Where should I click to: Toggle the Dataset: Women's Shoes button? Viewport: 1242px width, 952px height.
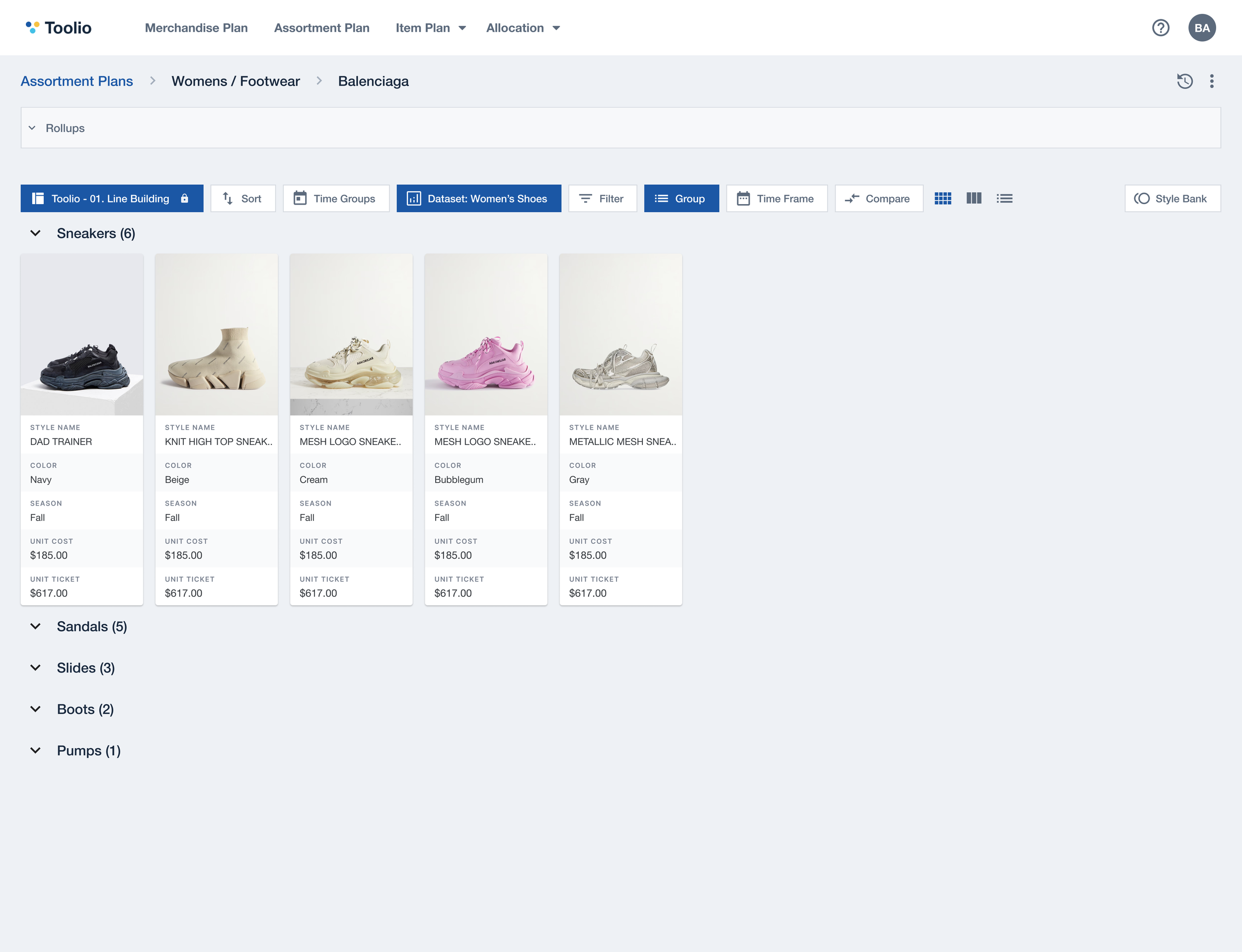478,198
